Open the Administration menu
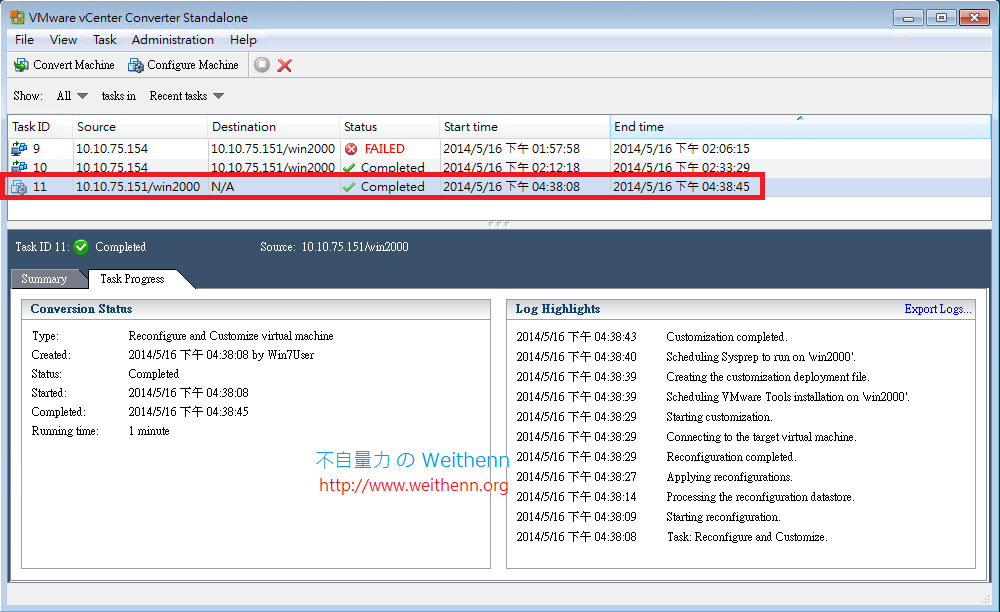The height and width of the screenshot is (612, 1000). (x=173, y=40)
